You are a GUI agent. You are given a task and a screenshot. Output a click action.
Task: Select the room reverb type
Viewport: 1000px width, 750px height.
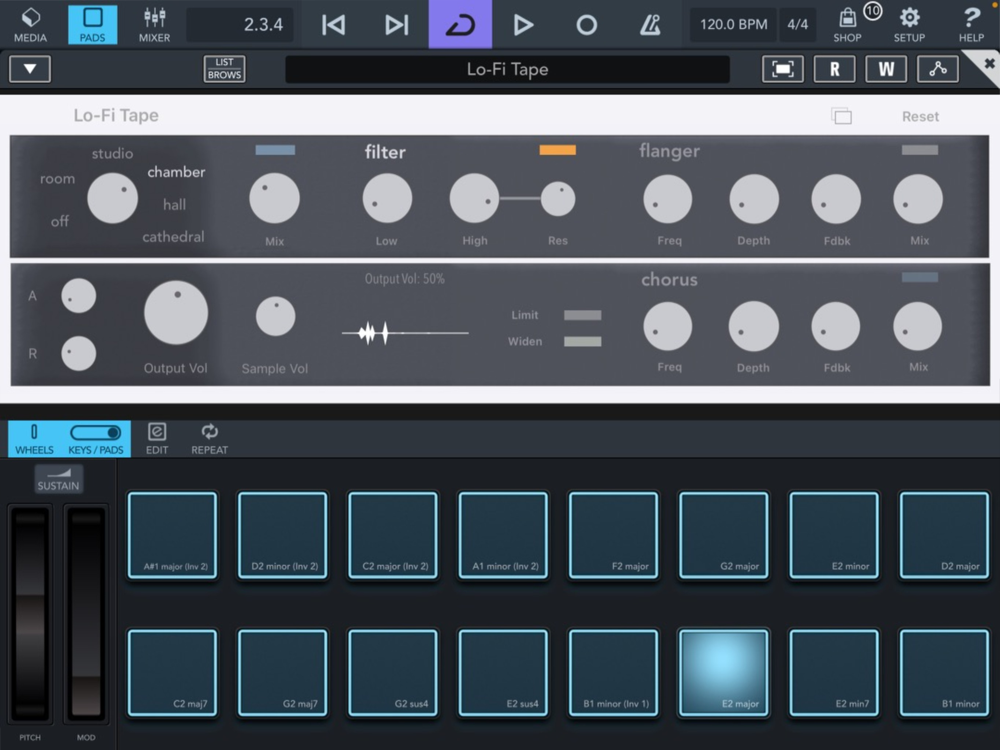(x=57, y=179)
